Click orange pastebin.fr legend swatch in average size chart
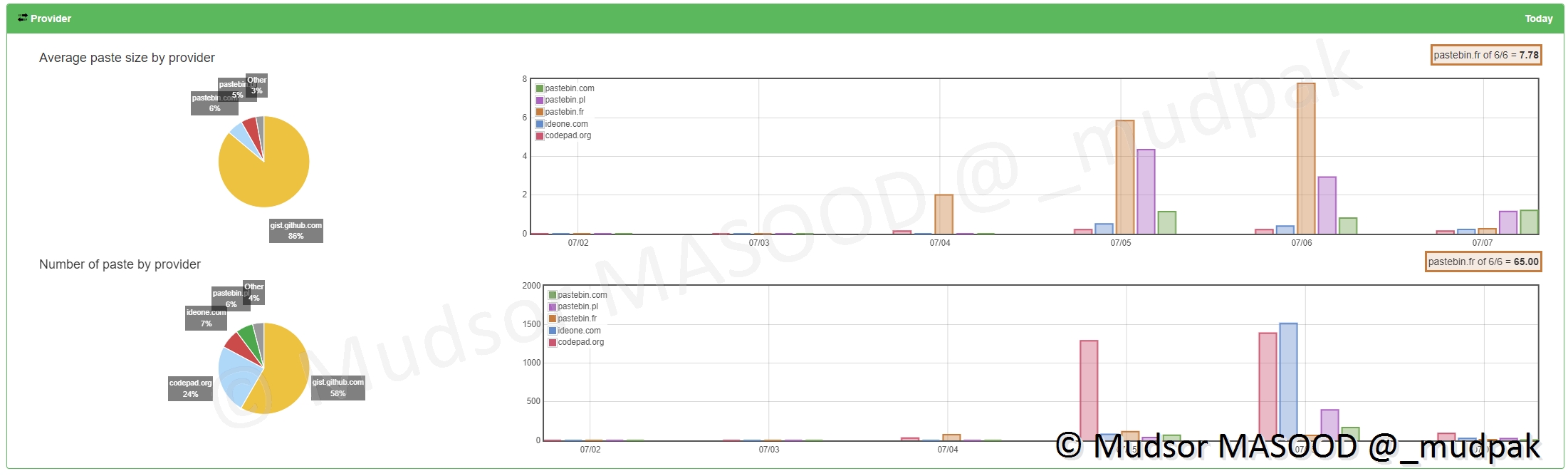 tap(540, 112)
